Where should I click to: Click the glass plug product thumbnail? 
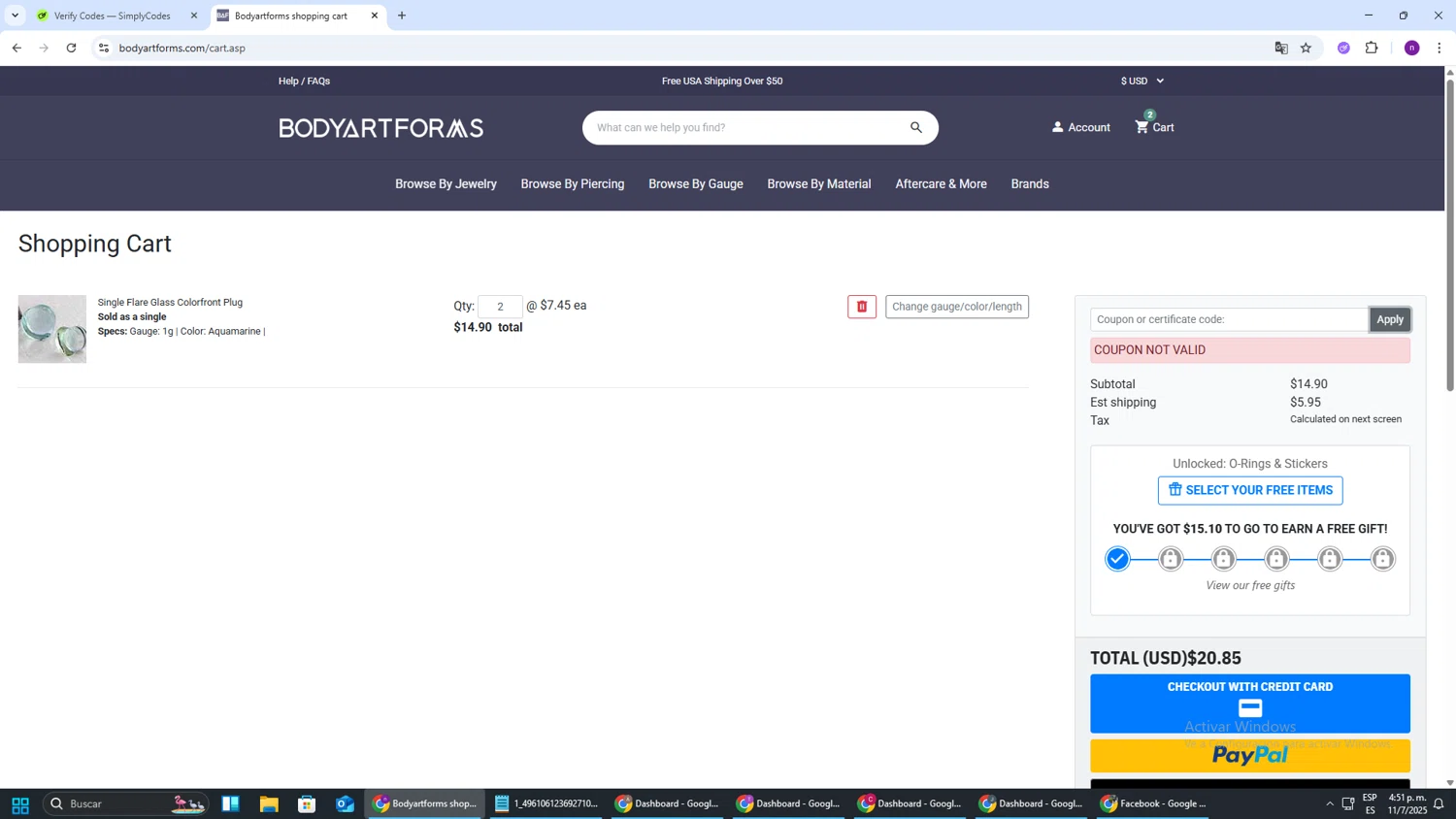pos(52,329)
